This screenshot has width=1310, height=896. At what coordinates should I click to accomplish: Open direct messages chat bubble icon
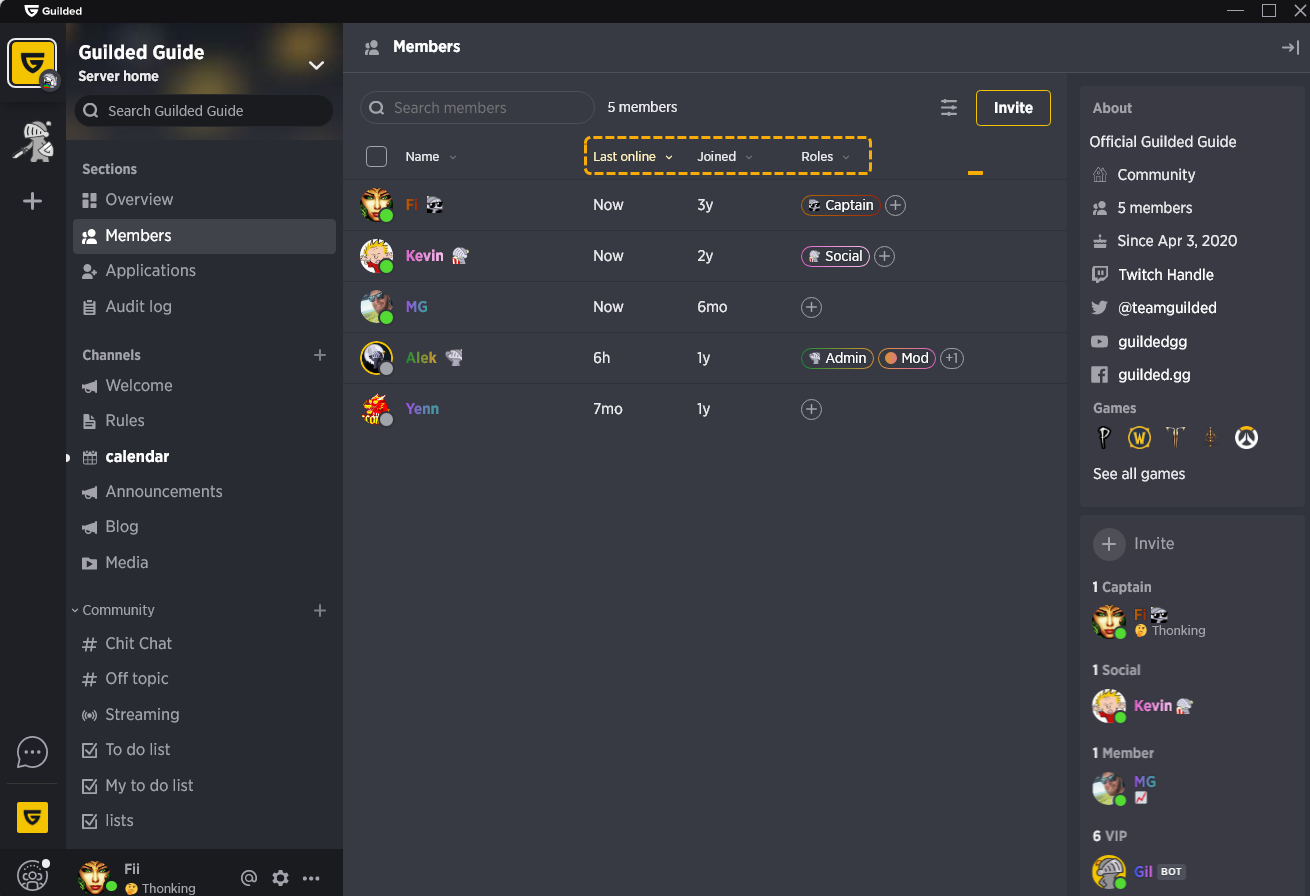pyautogui.click(x=32, y=752)
